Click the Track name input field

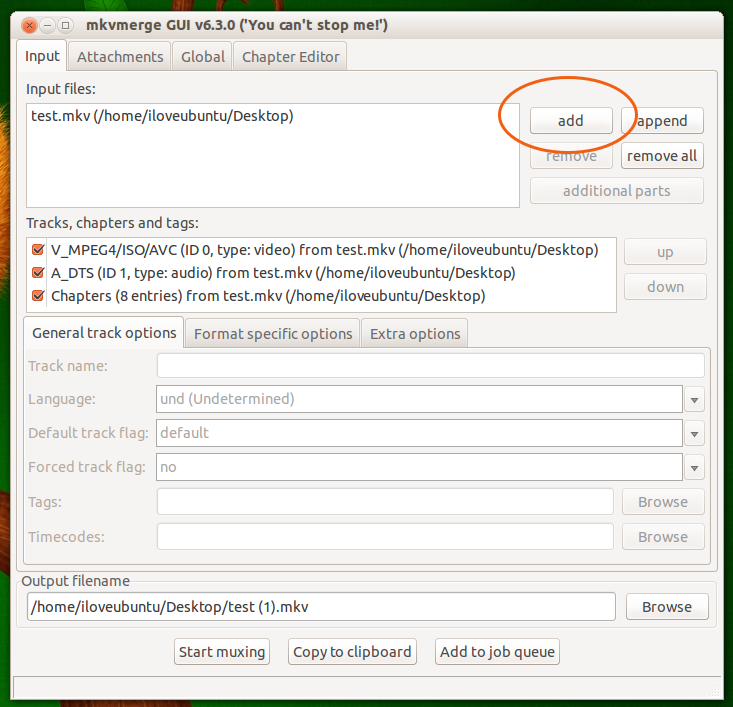pos(431,366)
